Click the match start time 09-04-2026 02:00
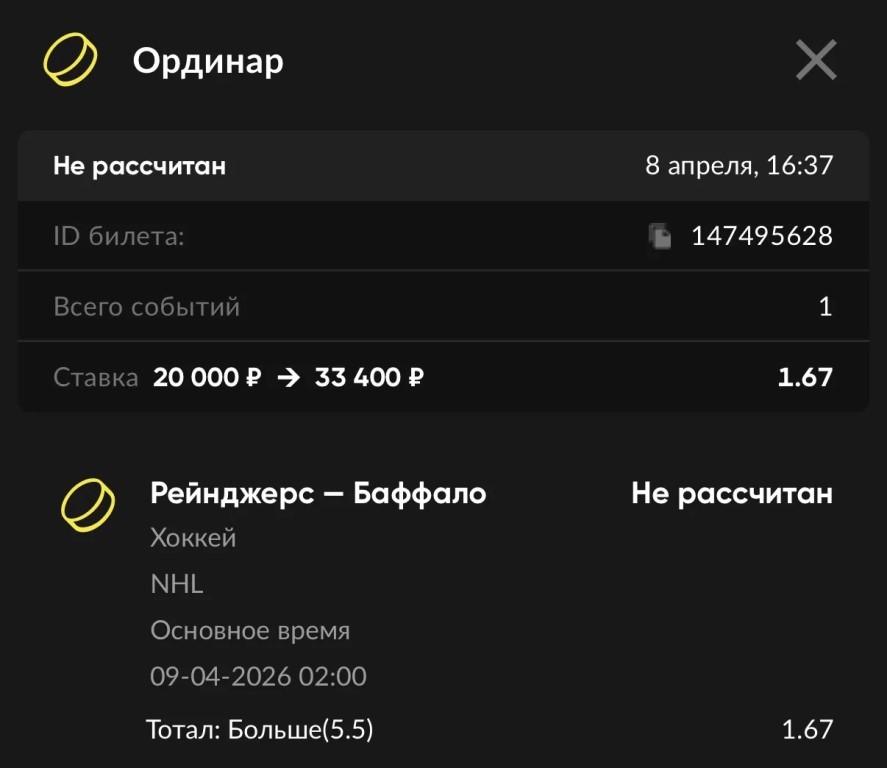 coord(258,677)
